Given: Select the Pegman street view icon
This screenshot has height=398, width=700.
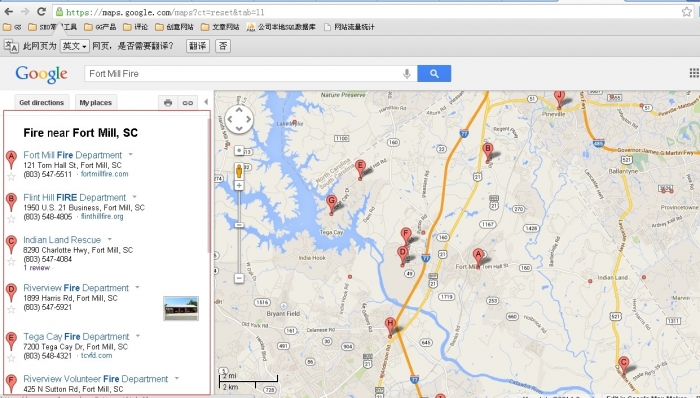Looking at the screenshot, I should point(239,171).
